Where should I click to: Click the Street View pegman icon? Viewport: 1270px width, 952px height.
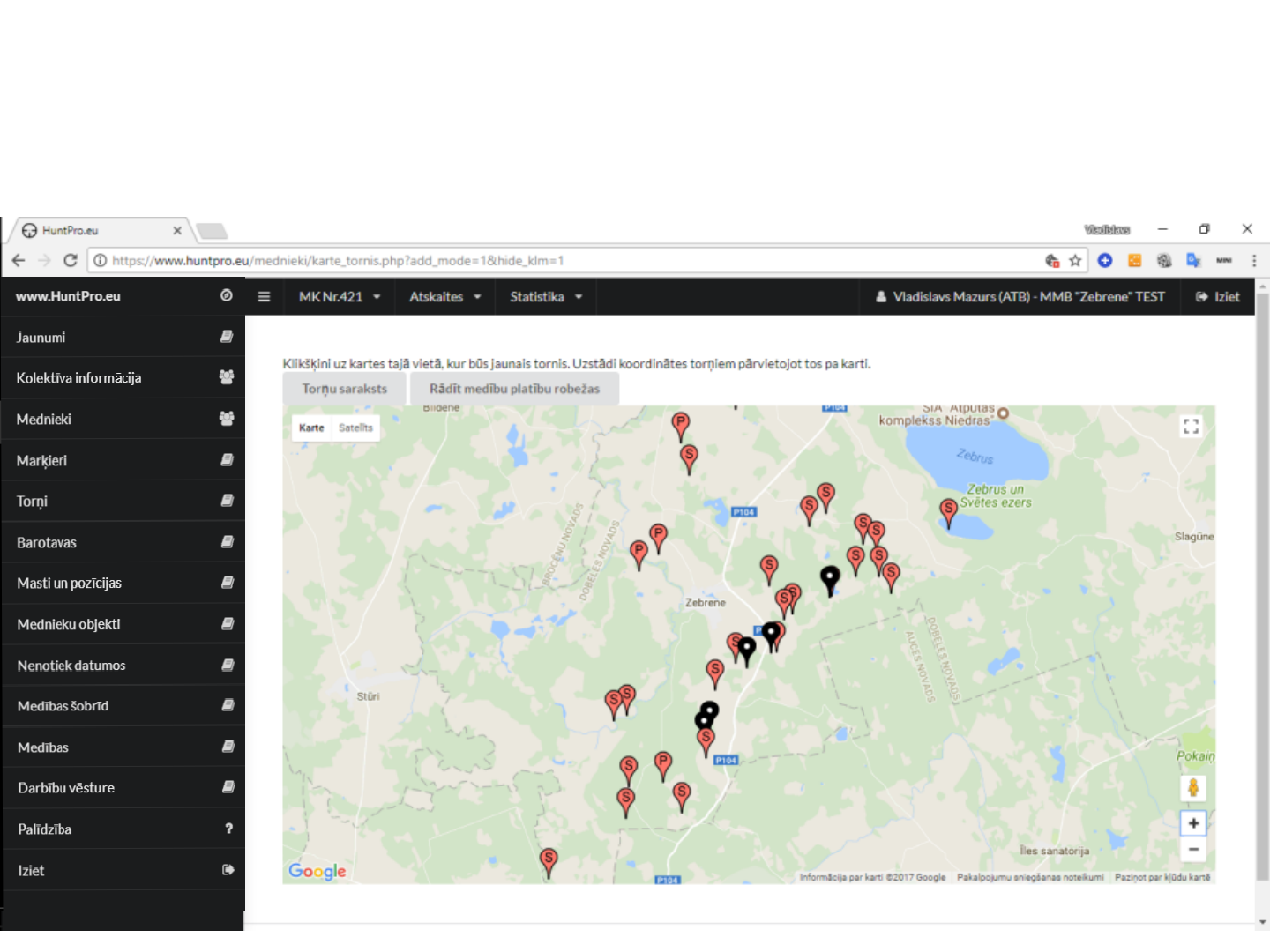click(1193, 788)
